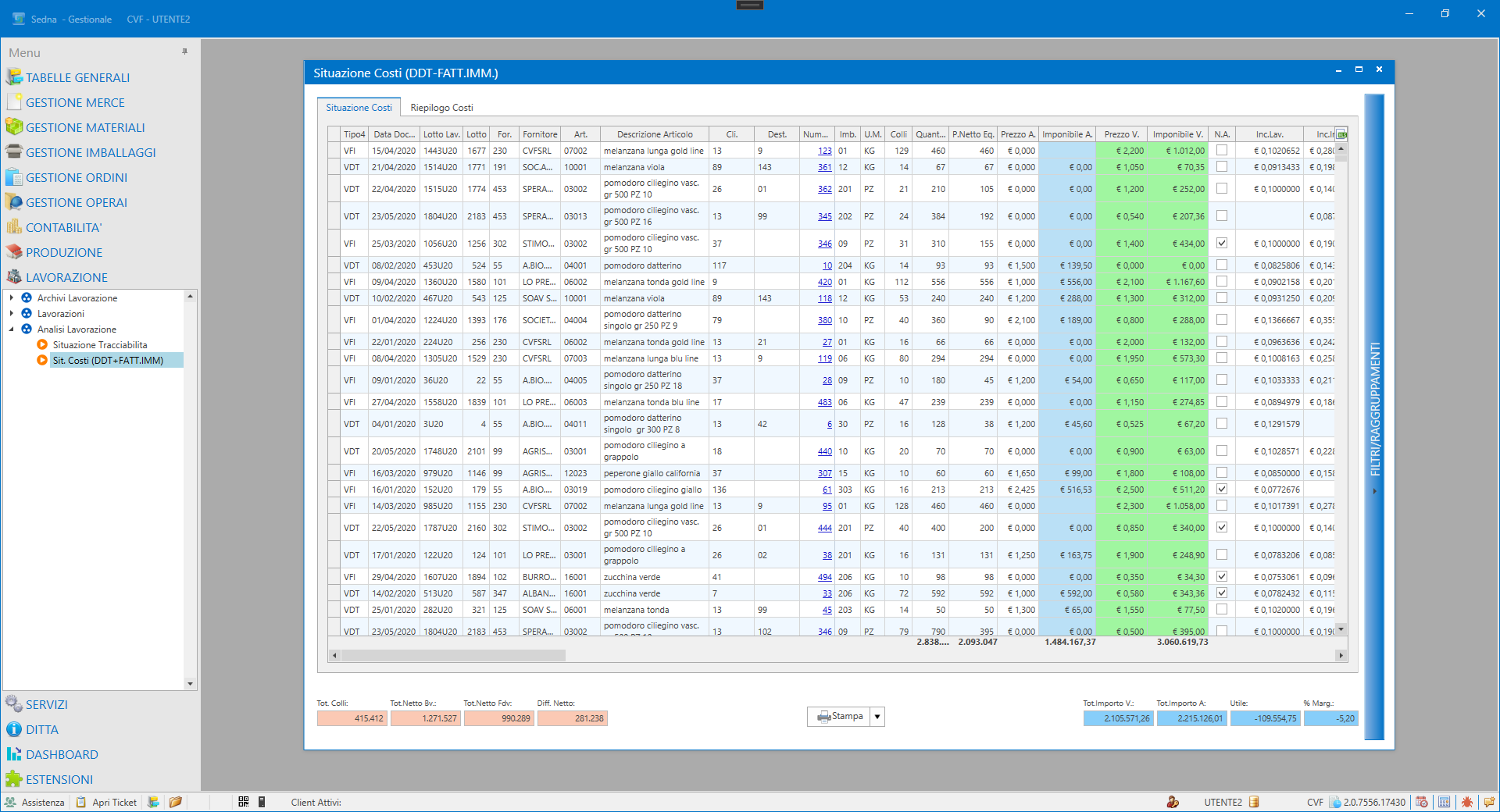Click the DITTA info icon
This screenshot has width=1500, height=812.
coord(14,728)
